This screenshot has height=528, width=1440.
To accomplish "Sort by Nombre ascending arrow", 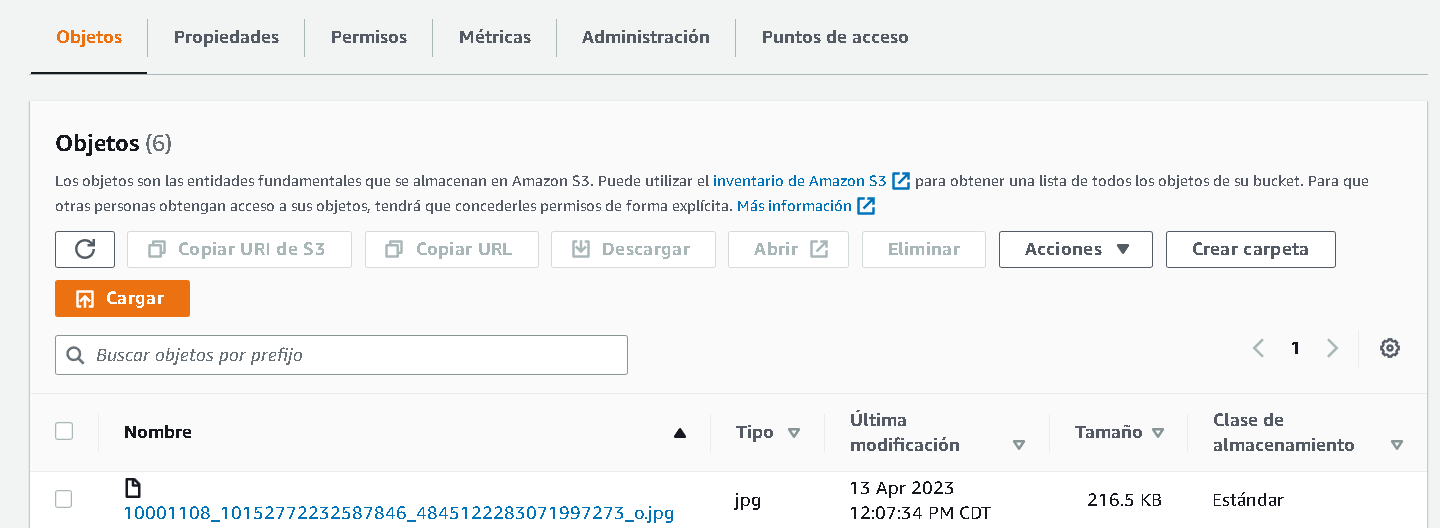I will (680, 433).
